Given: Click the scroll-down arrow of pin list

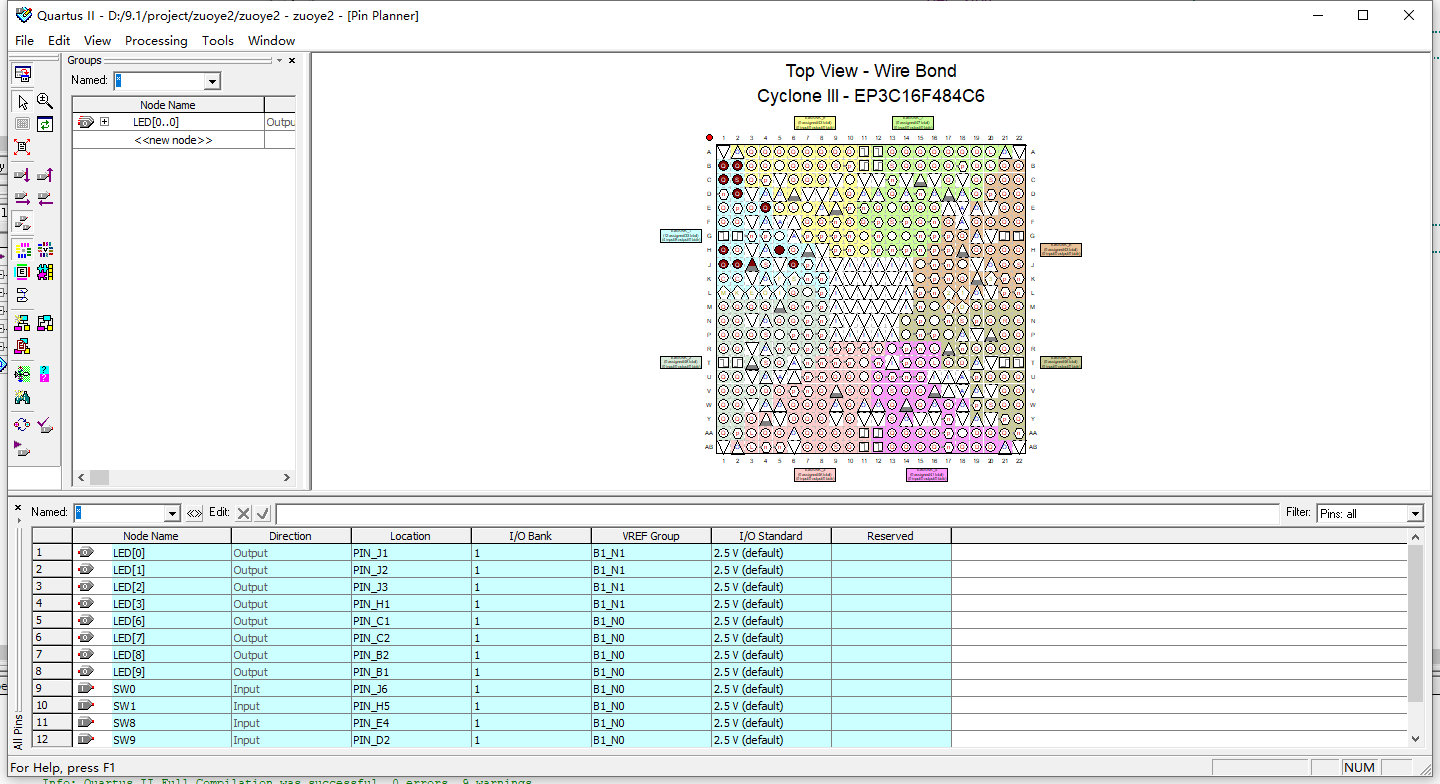Looking at the screenshot, I should (x=1415, y=739).
